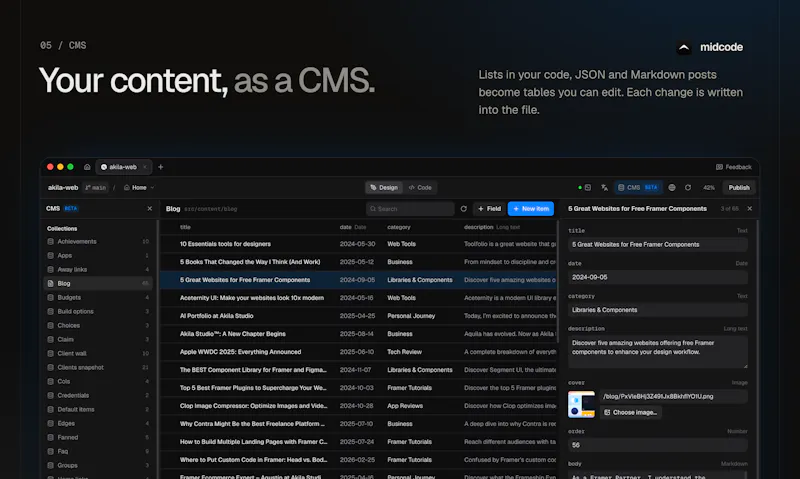Edit the cover image path field

point(673,396)
